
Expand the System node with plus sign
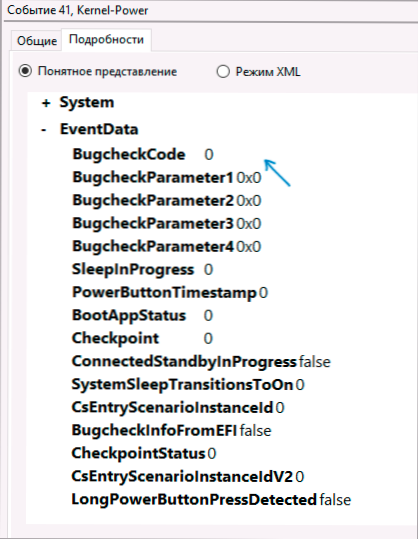click(46, 103)
